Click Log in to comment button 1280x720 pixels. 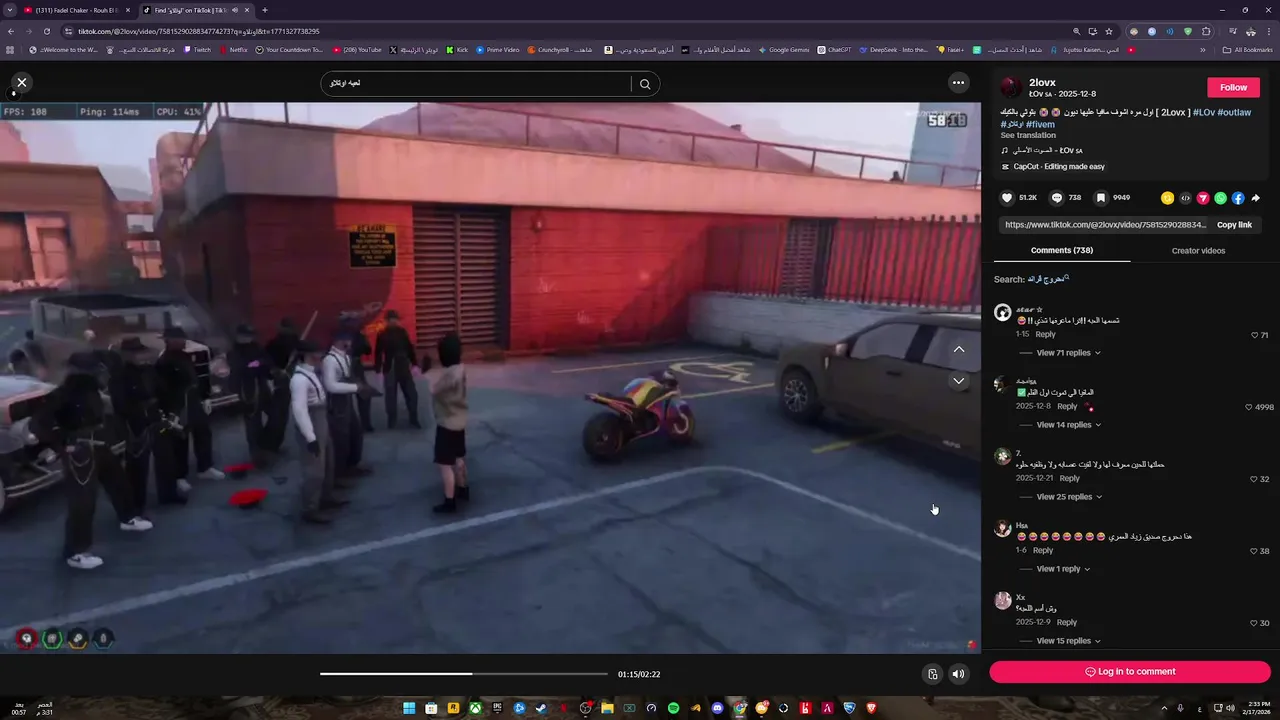pyautogui.click(x=1130, y=672)
